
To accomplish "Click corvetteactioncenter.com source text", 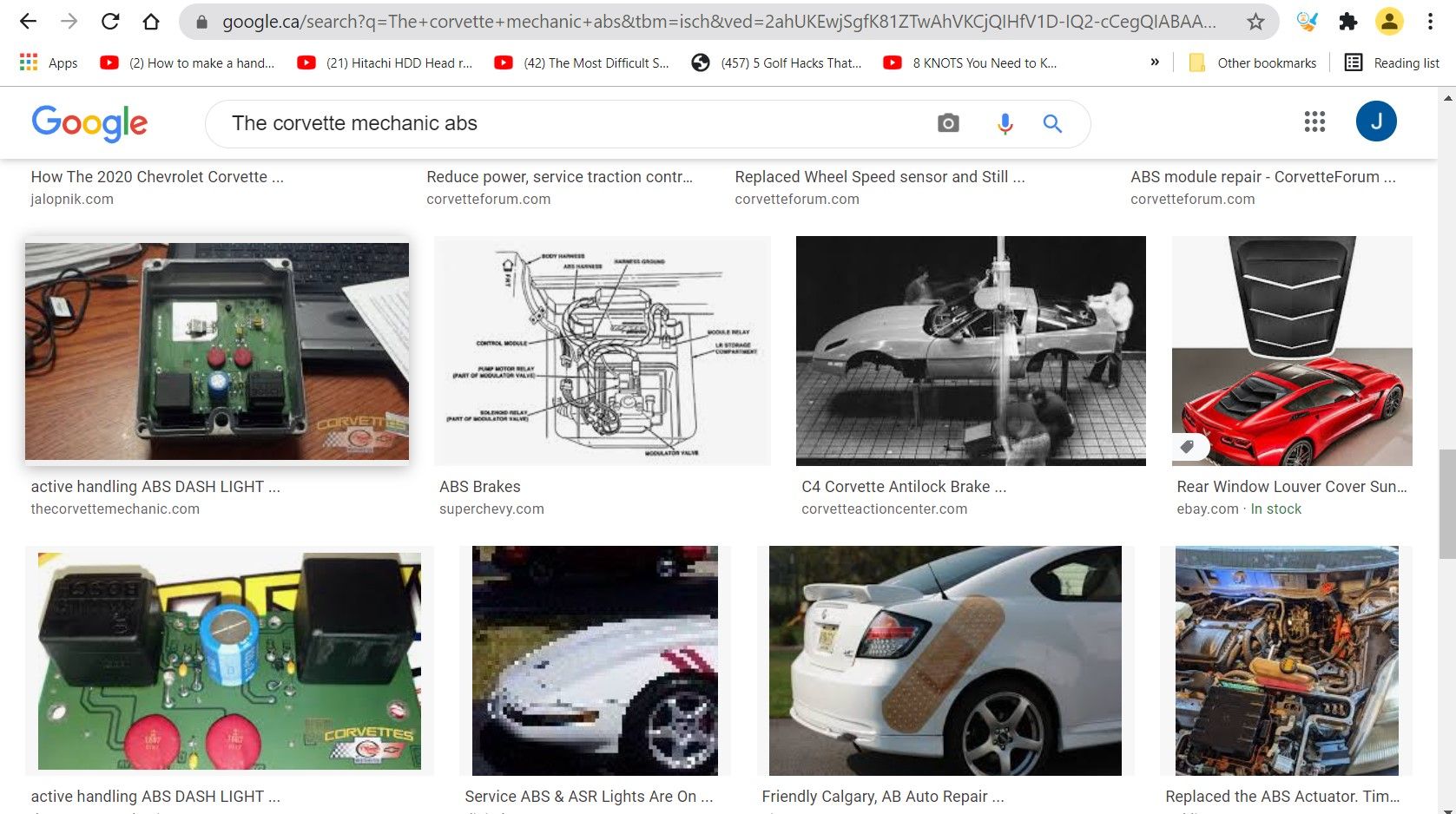I will pyautogui.click(x=884, y=509).
